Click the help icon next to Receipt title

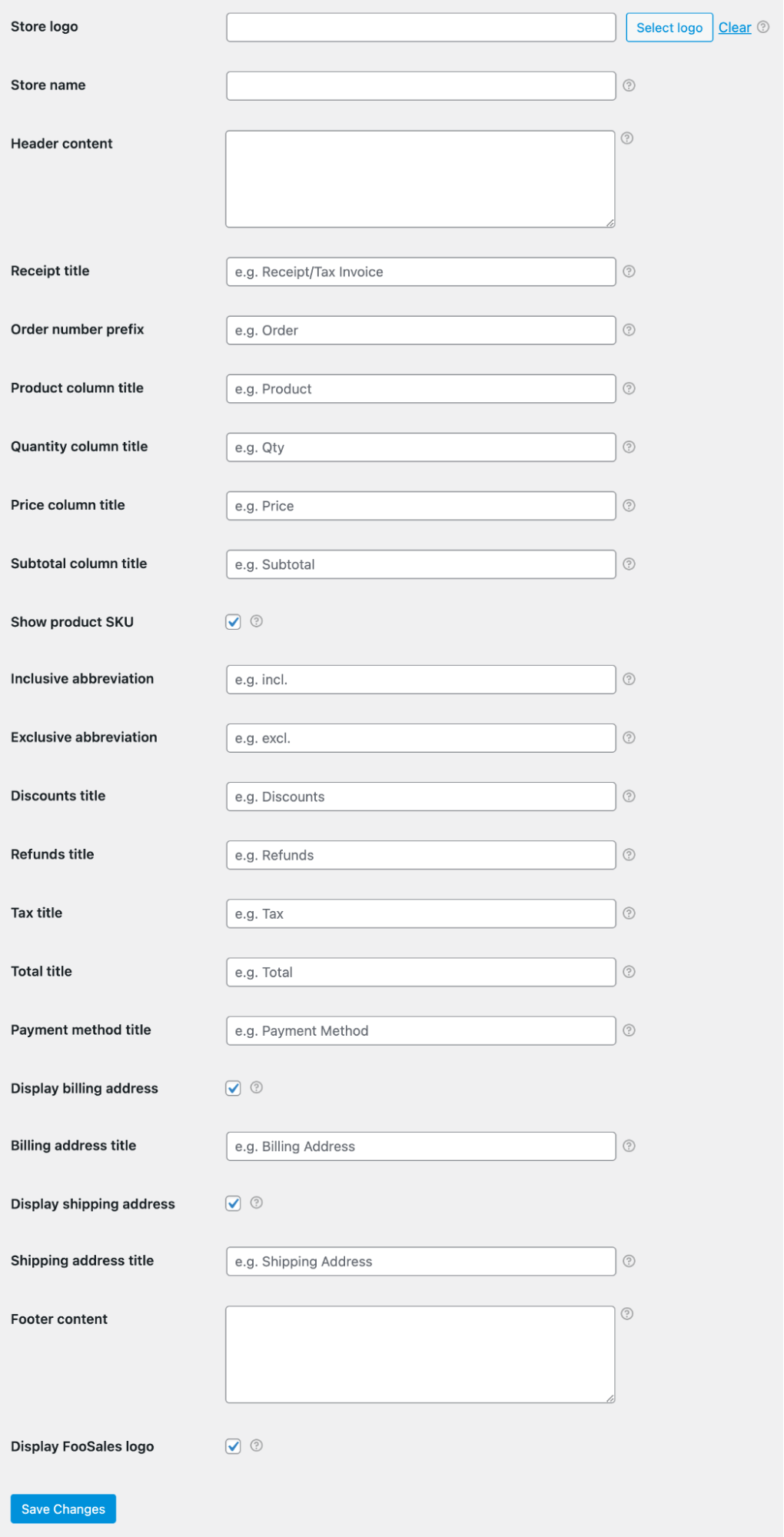(x=629, y=271)
